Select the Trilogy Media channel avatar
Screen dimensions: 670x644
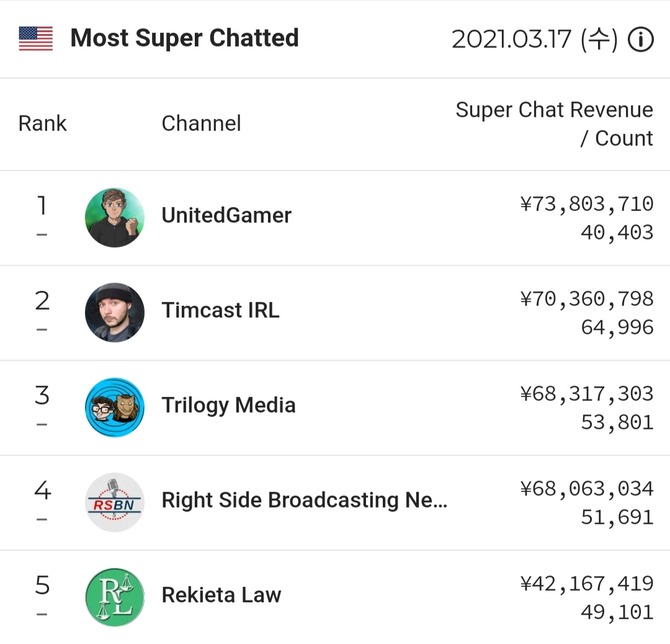pyautogui.click(x=115, y=407)
